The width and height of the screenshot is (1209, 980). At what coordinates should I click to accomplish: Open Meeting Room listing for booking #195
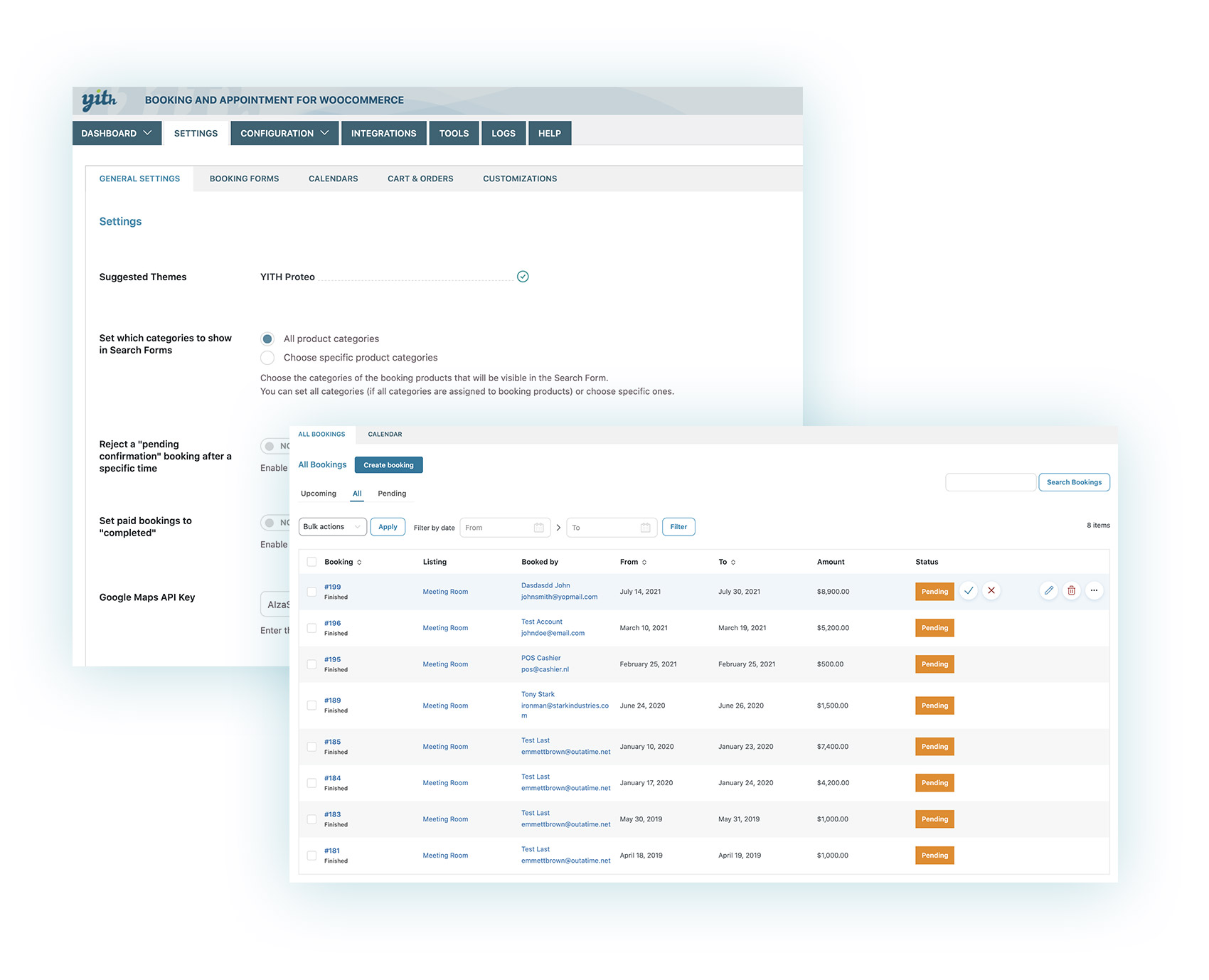(445, 664)
